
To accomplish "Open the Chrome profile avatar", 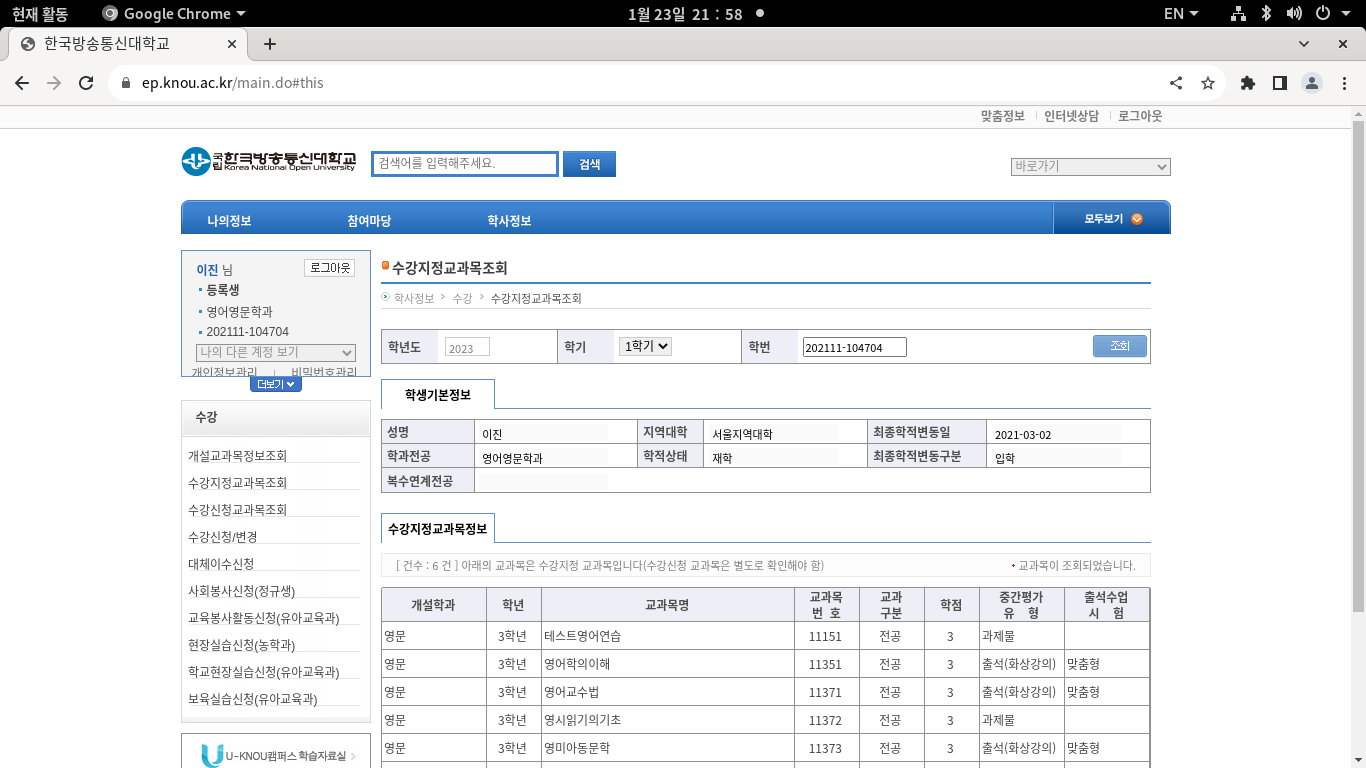I will pyautogui.click(x=1312, y=83).
